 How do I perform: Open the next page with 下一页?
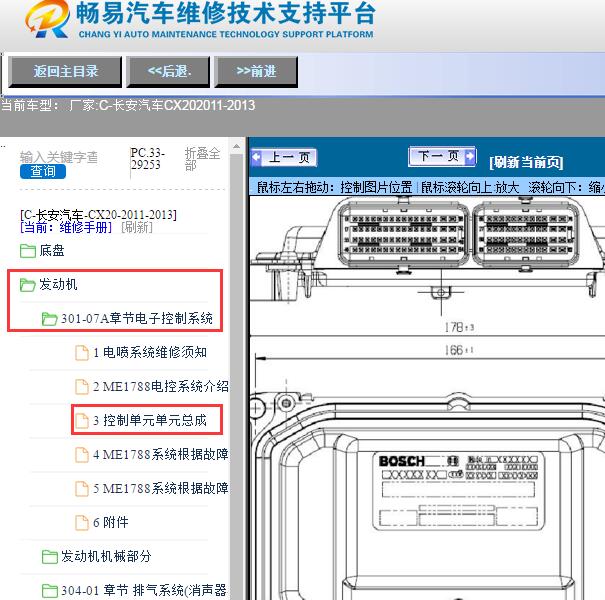point(442,156)
